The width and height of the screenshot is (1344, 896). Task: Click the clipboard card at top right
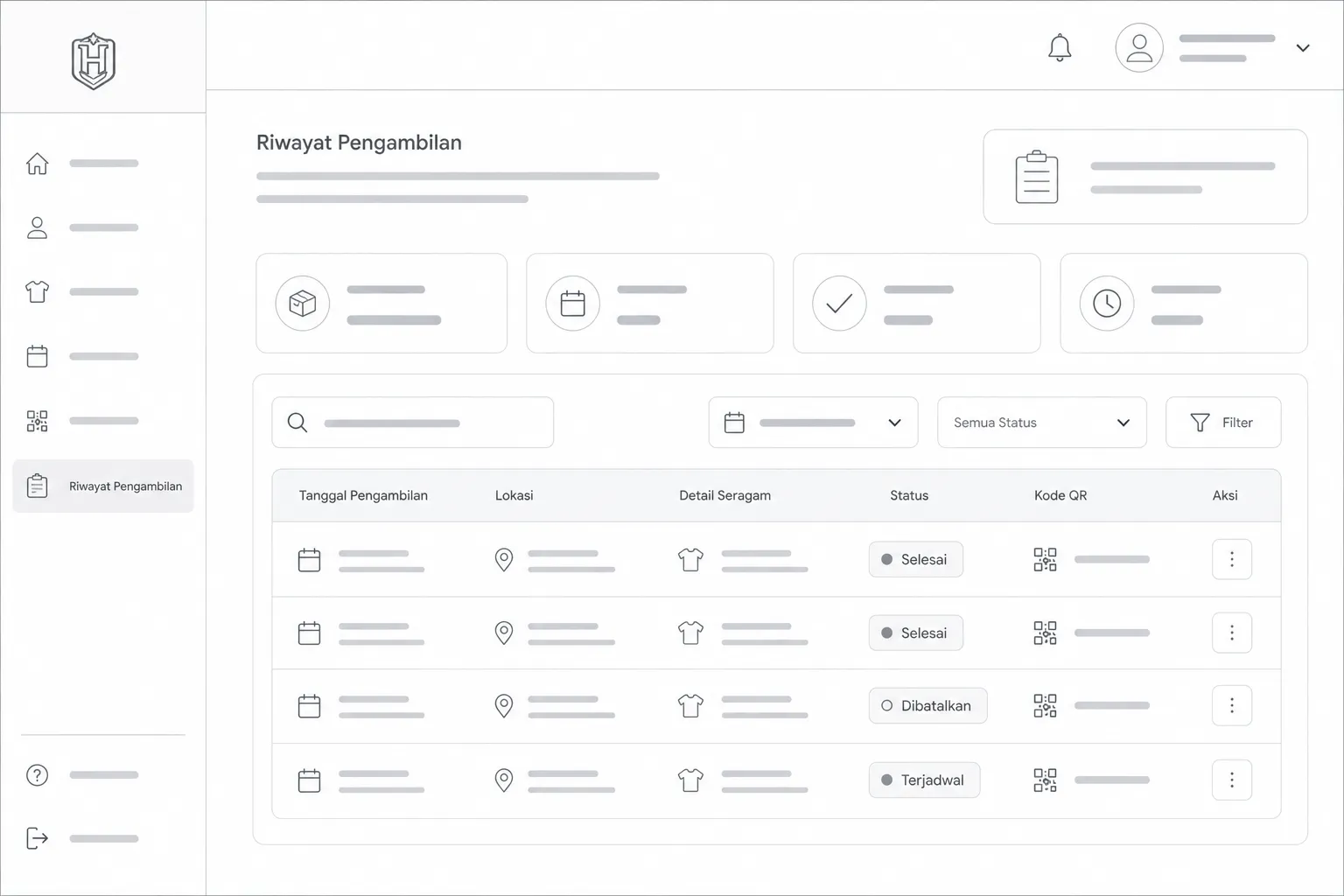tap(1144, 177)
